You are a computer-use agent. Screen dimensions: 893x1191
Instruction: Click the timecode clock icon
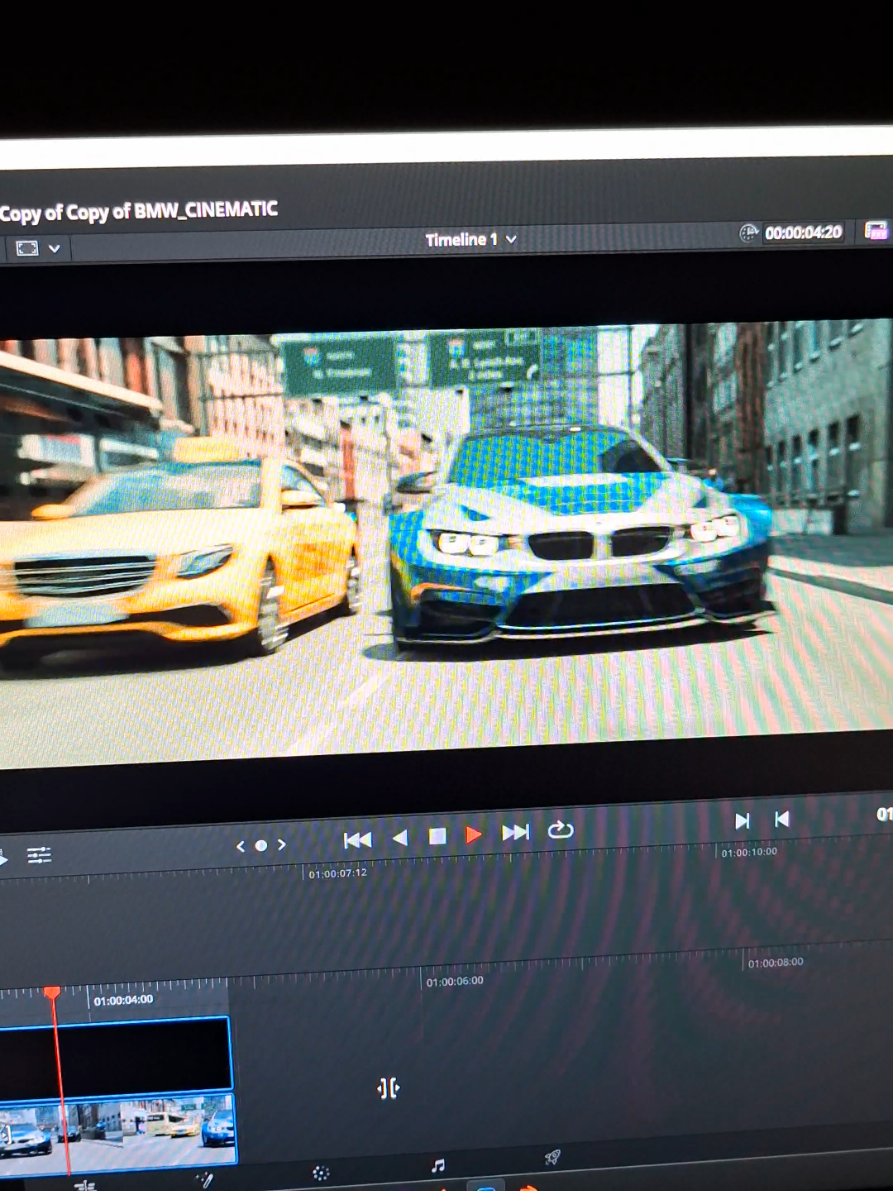pyautogui.click(x=749, y=233)
